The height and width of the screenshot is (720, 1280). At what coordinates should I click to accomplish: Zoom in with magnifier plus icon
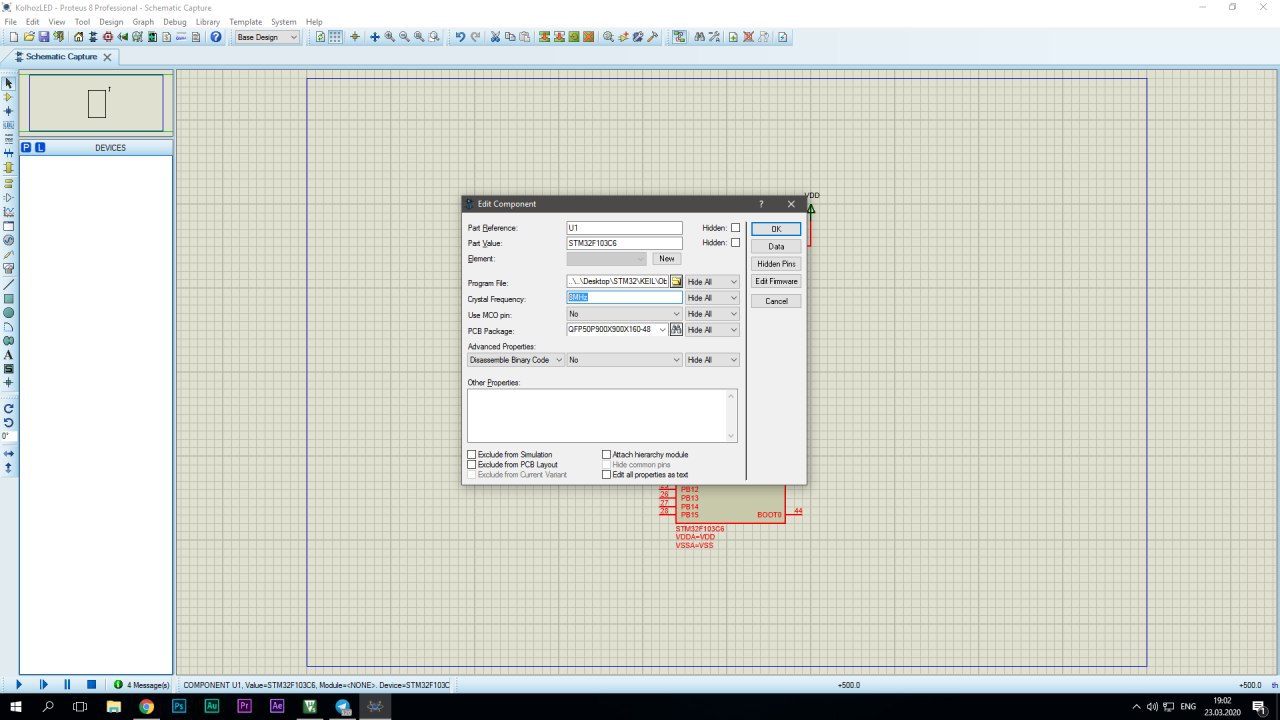[389, 37]
